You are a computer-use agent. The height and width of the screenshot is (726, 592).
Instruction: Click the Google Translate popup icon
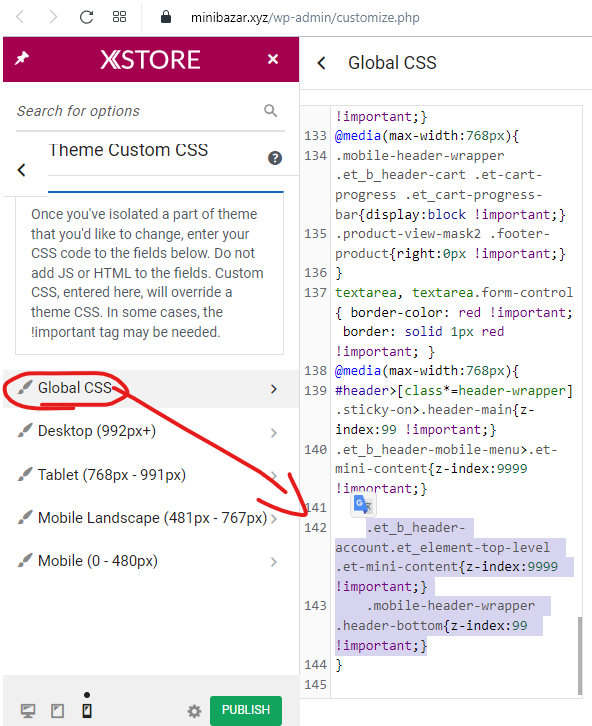tap(363, 504)
